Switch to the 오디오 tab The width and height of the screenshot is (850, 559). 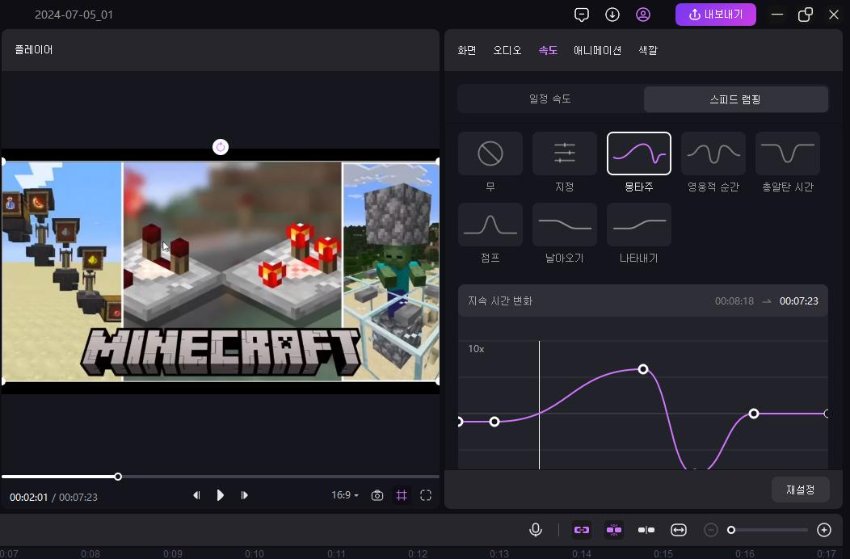click(507, 50)
